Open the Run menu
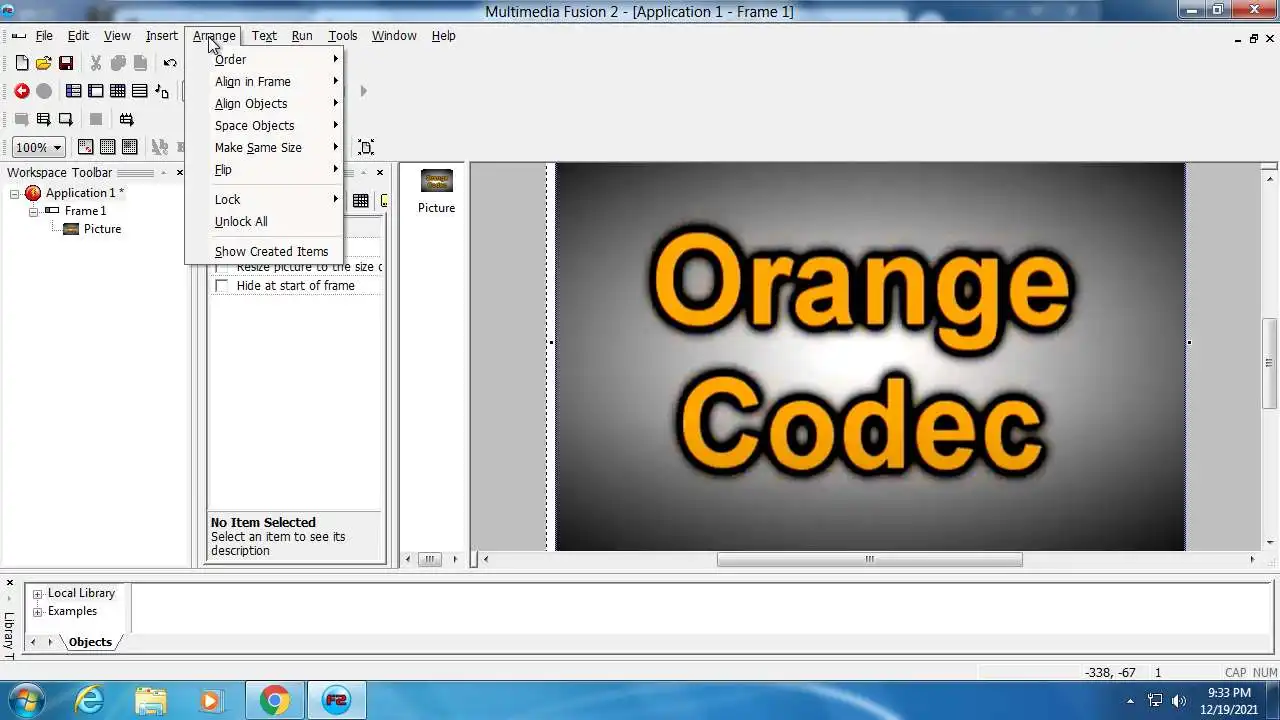 click(x=302, y=36)
